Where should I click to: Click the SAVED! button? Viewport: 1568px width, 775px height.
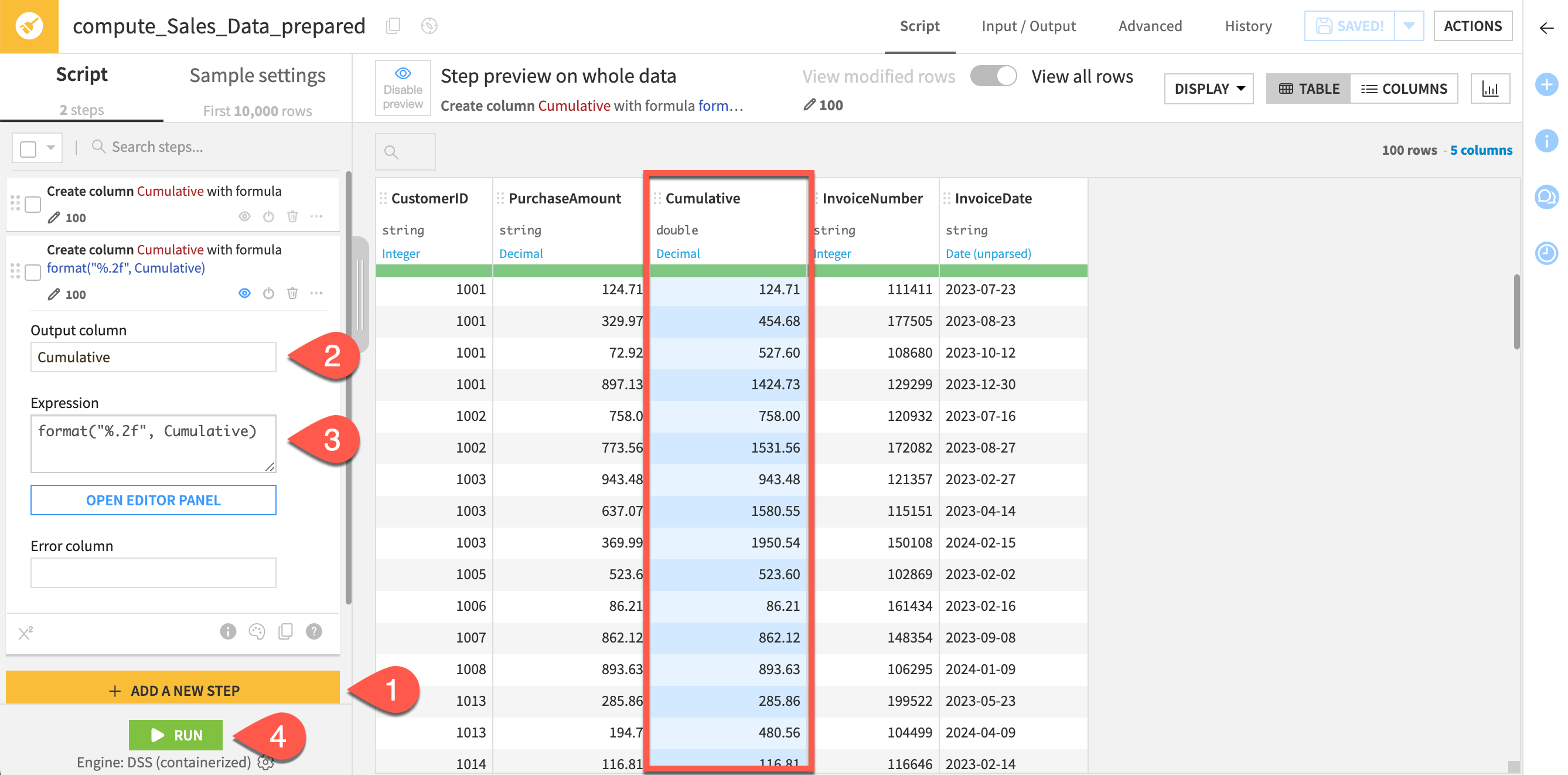click(1349, 26)
